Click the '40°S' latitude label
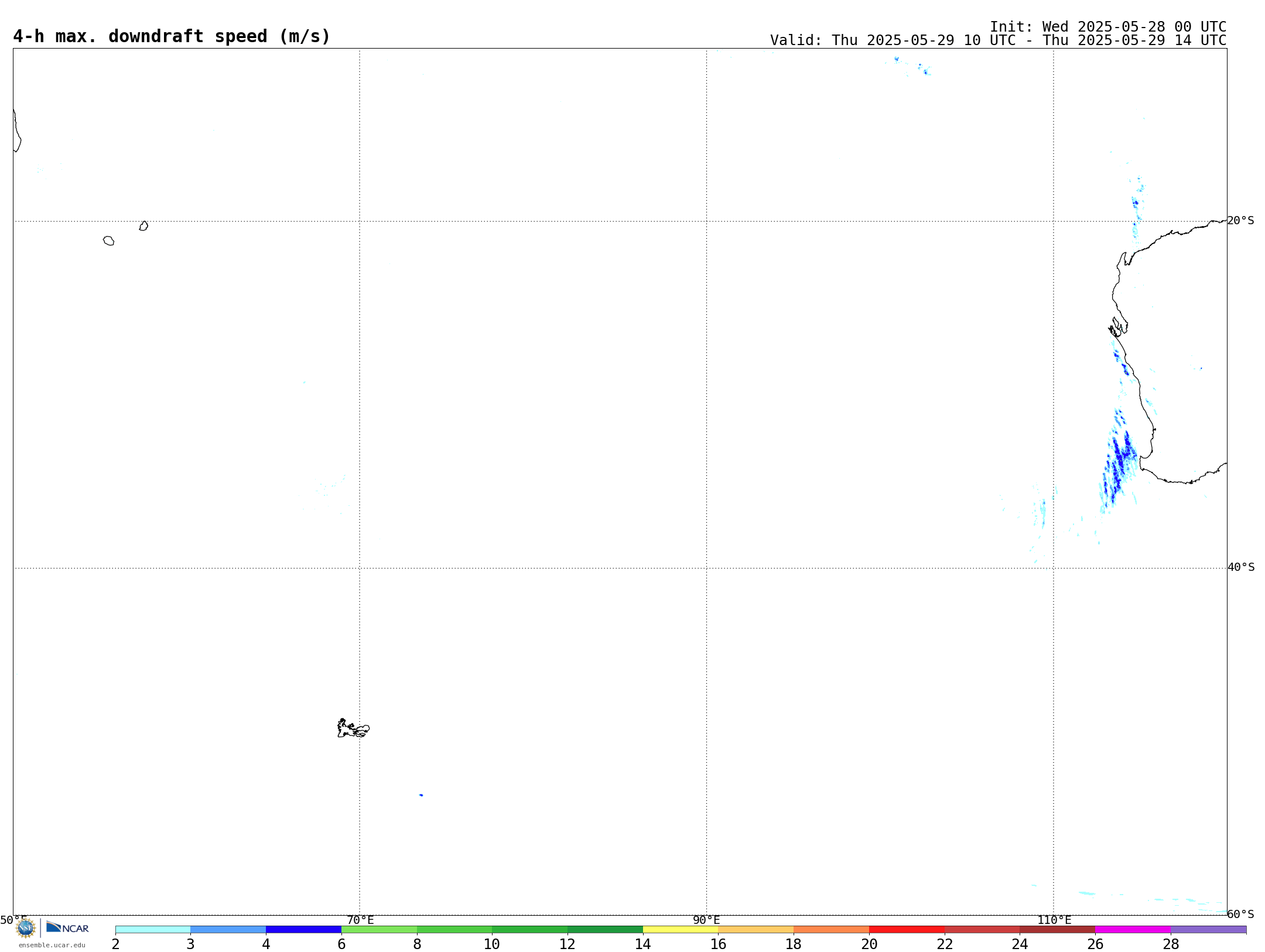The width and height of the screenshot is (1265, 952). (1241, 567)
